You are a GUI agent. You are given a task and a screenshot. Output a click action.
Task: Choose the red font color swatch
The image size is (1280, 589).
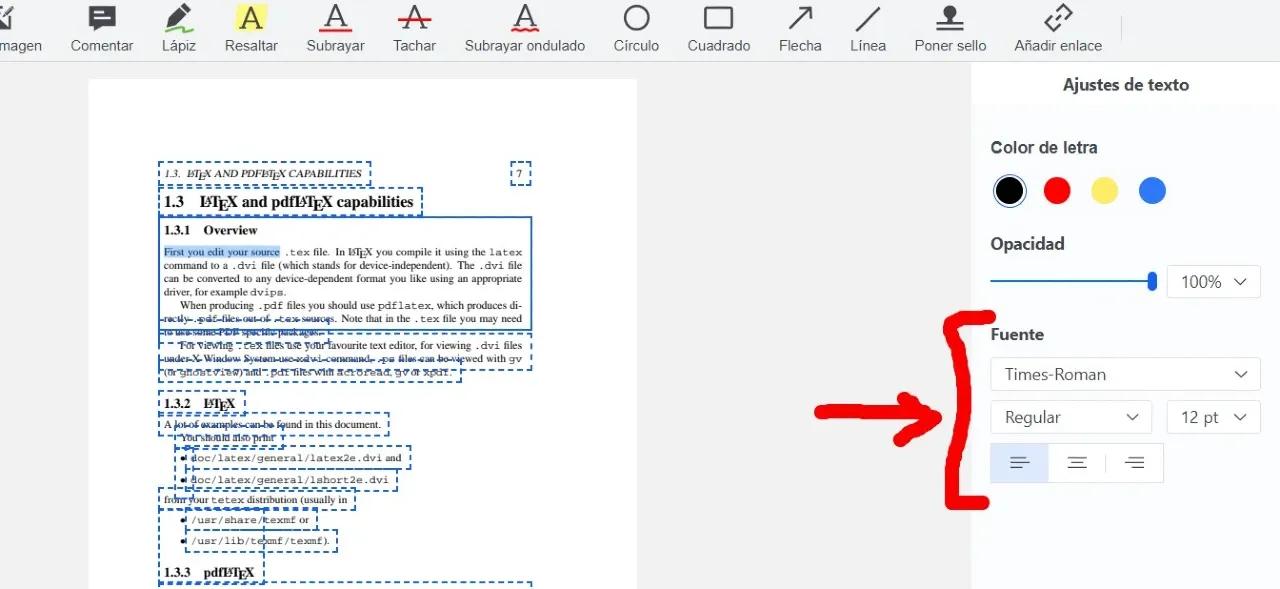pos(1057,191)
